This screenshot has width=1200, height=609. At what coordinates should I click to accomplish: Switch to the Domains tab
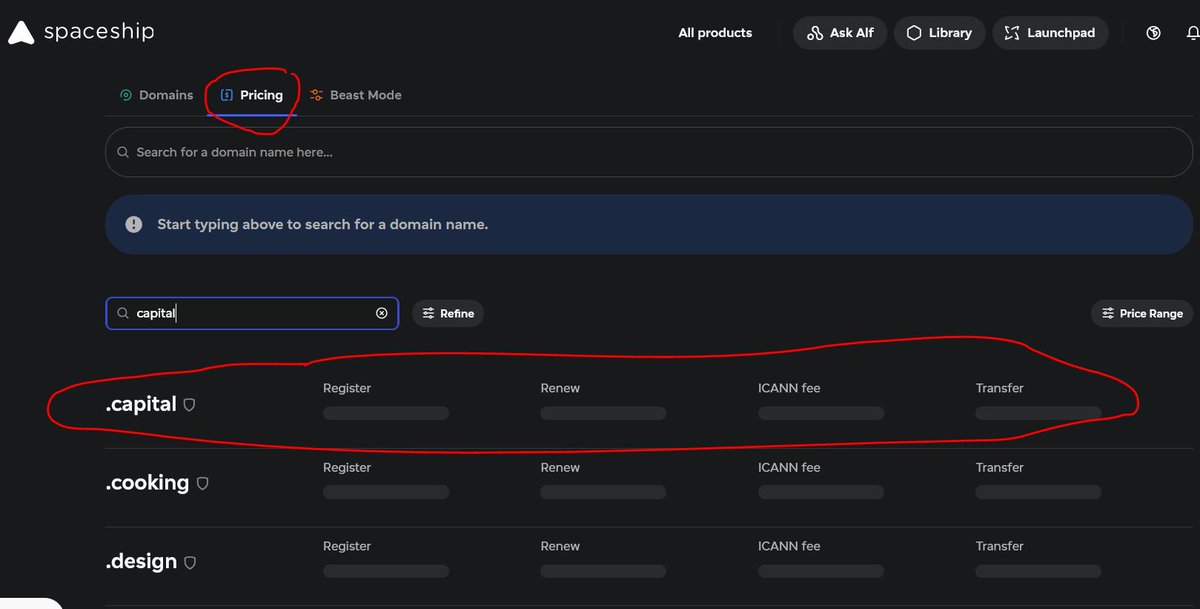point(156,95)
